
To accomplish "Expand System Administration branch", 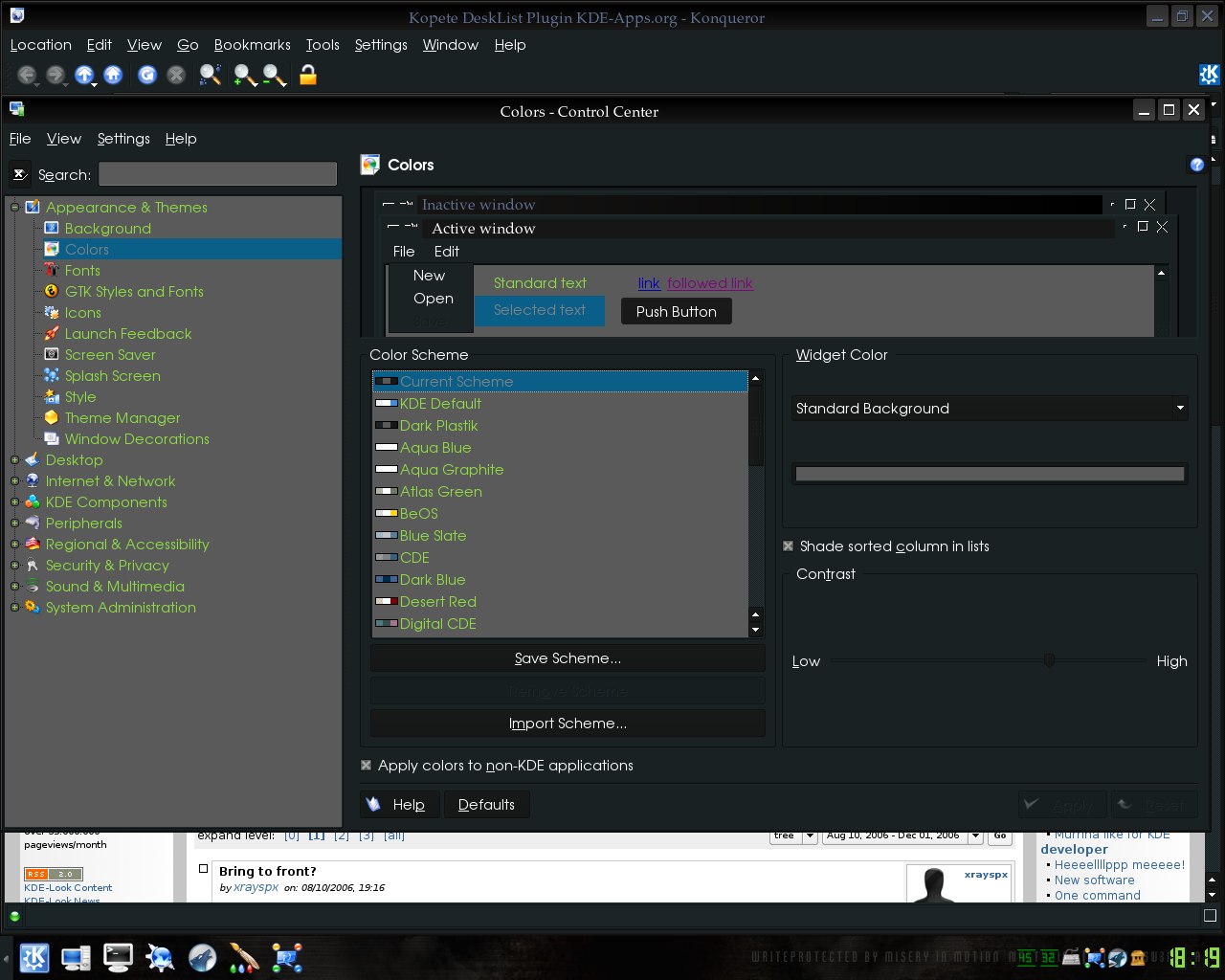I will pos(14,607).
